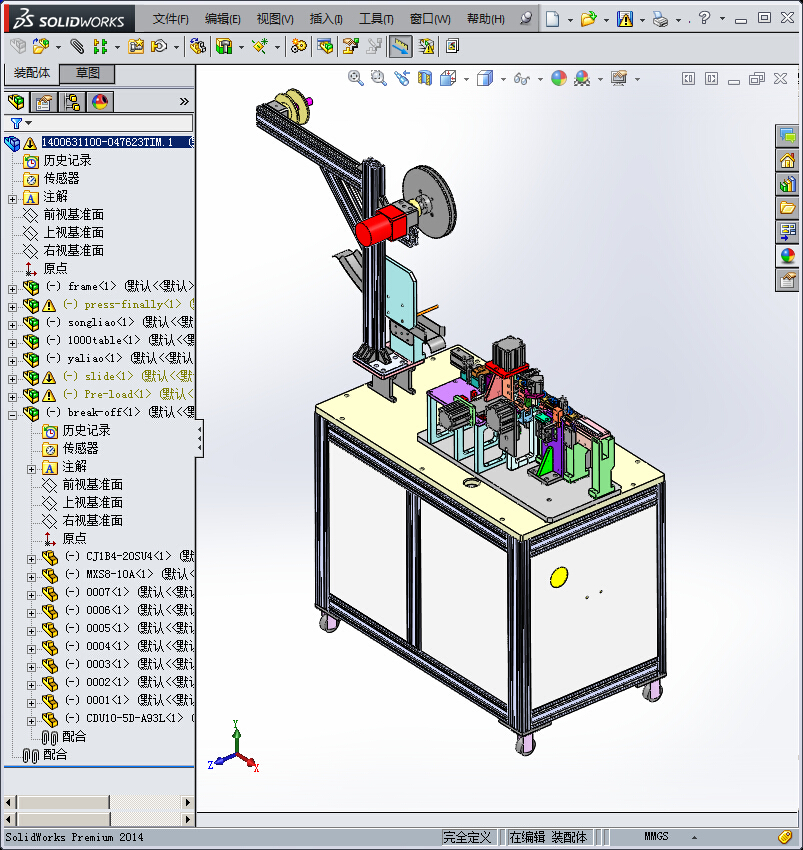Image resolution: width=803 pixels, height=850 pixels.
Task: Open the File Explorer folder pane
Action: [787, 208]
